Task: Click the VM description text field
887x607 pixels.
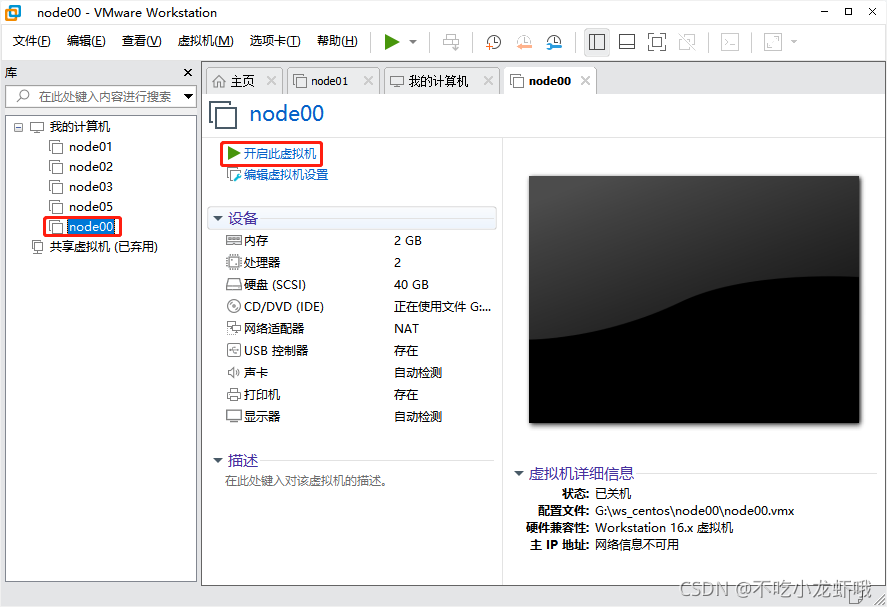Action: (x=306, y=481)
